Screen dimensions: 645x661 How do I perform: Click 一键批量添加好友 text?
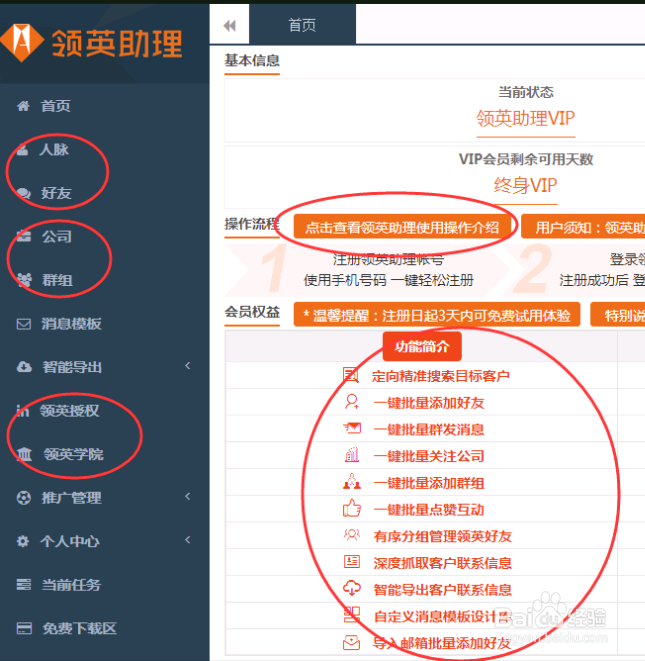[429, 403]
